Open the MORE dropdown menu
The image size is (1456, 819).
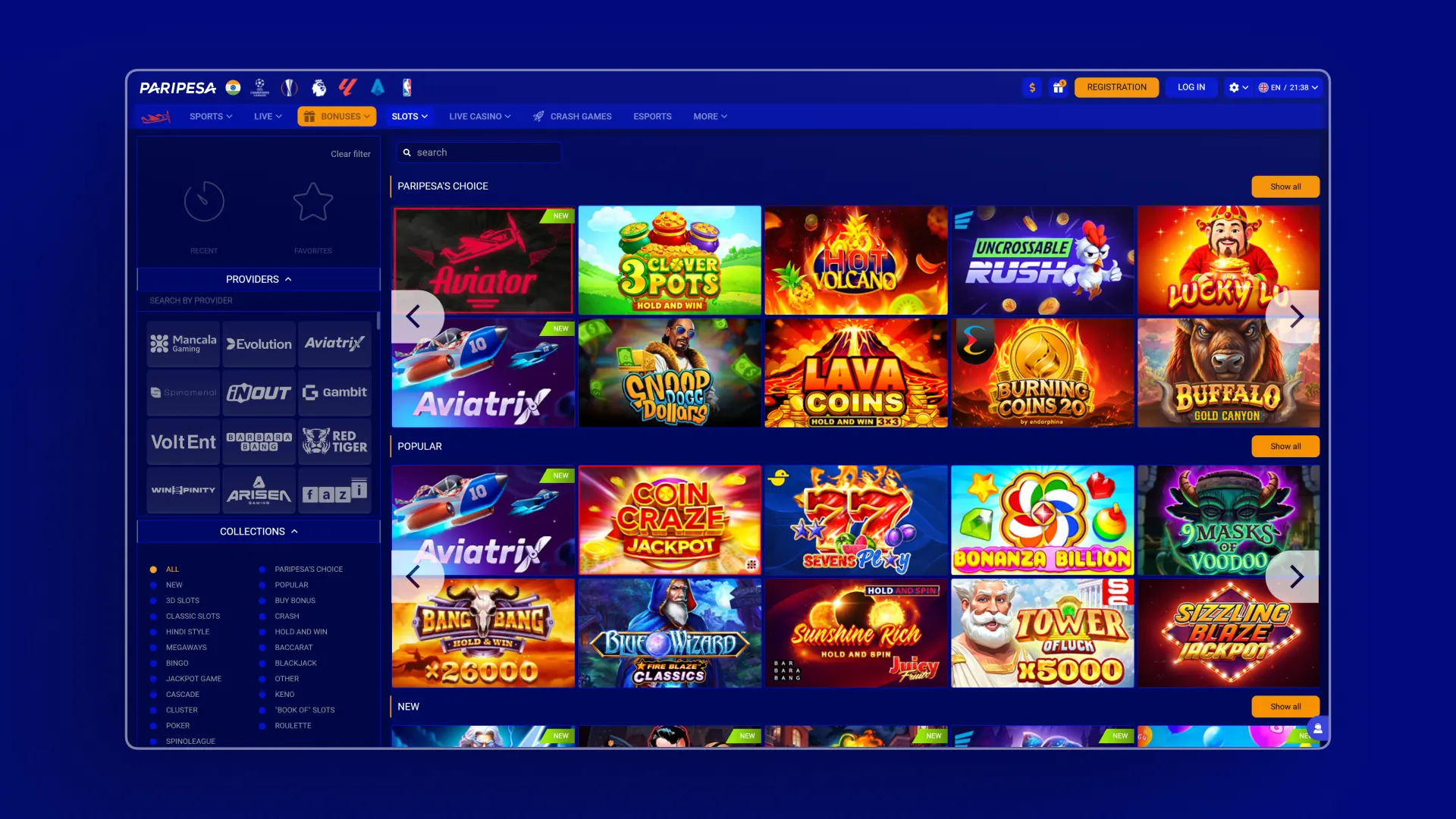710,117
